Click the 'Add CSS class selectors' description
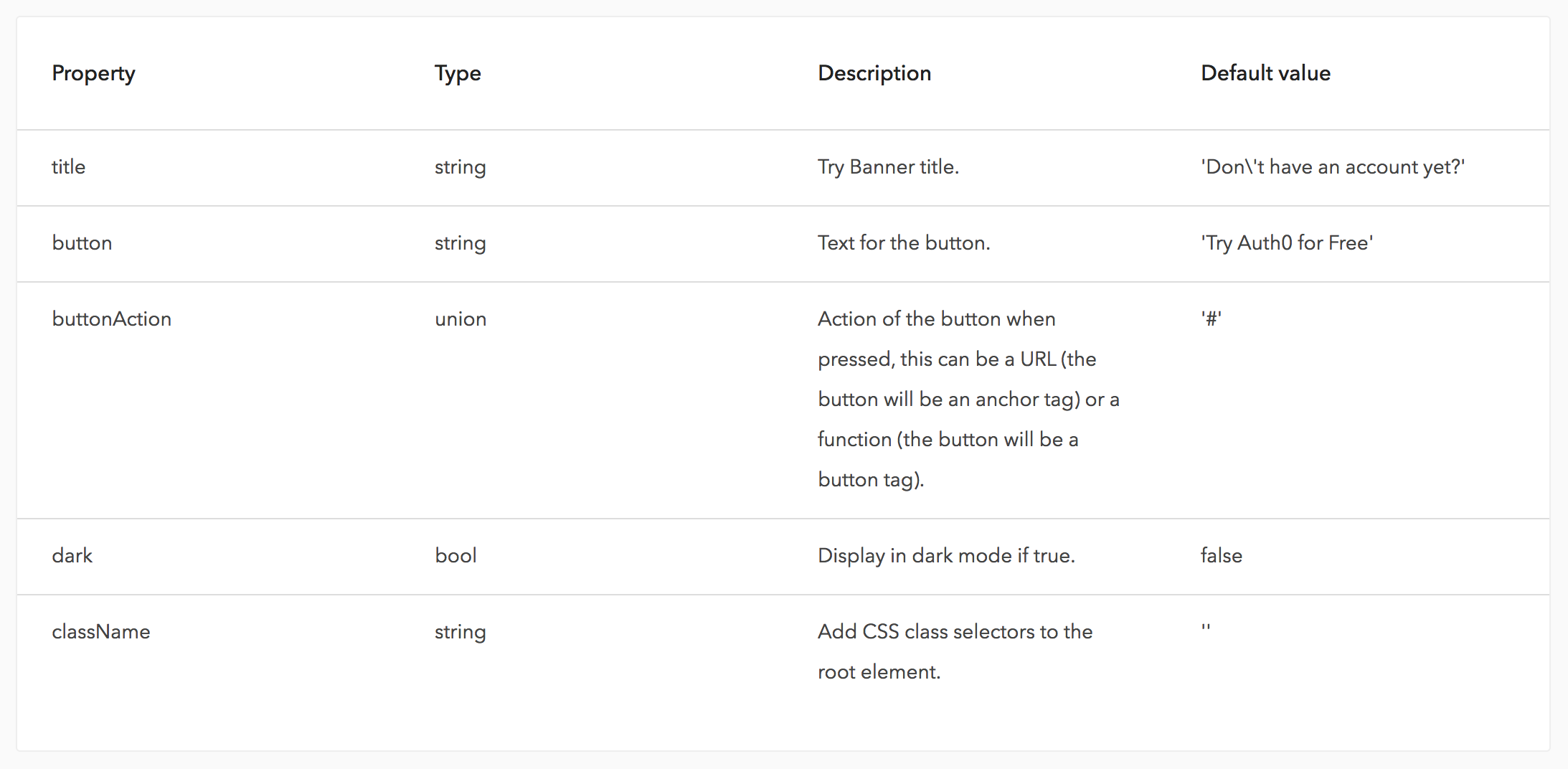The image size is (1568, 769). (955, 651)
